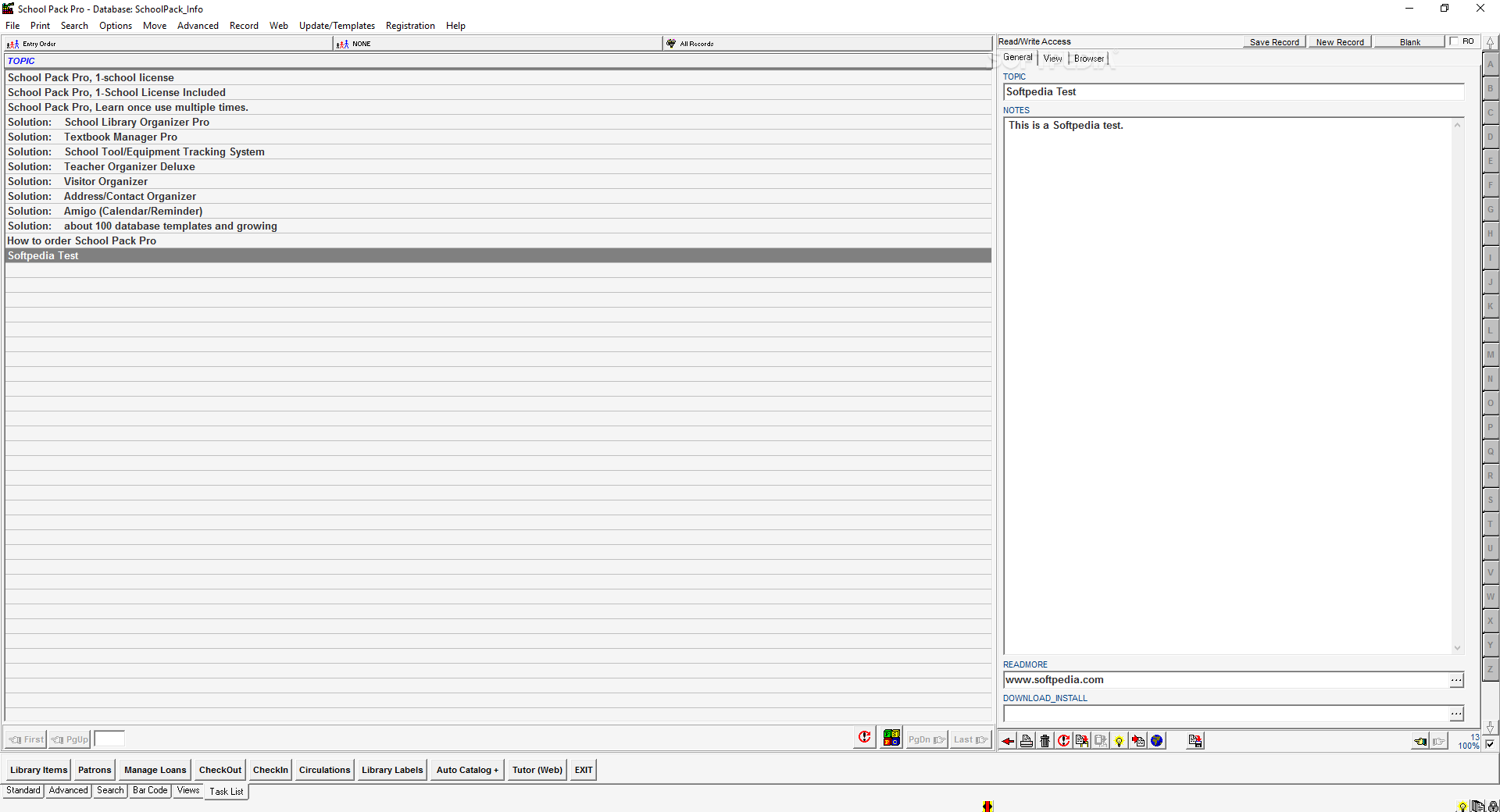This screenshot has width=1500, height=812.
Task: Toggle the RO read-only checkbox
Action: 1454,41
